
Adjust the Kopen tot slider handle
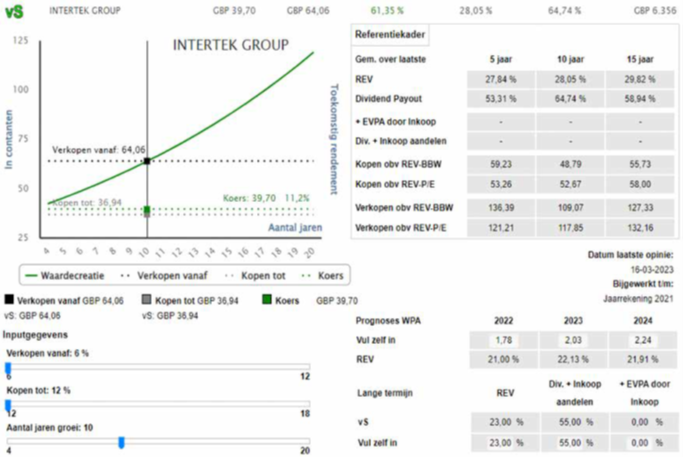(x=8, y=406)
